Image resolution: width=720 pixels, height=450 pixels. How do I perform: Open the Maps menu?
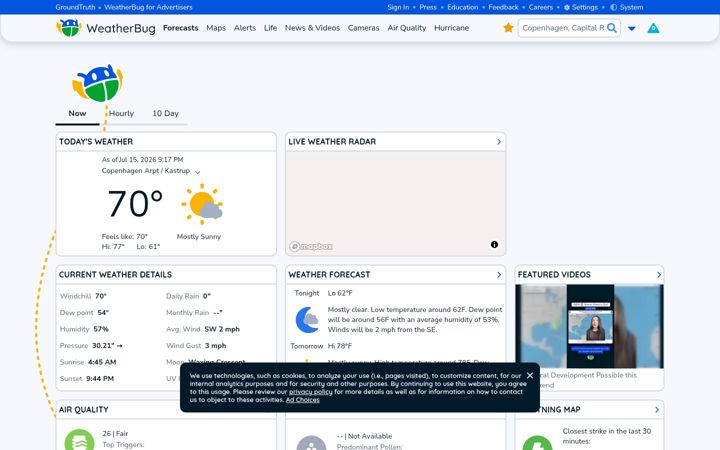coord(216,28)
